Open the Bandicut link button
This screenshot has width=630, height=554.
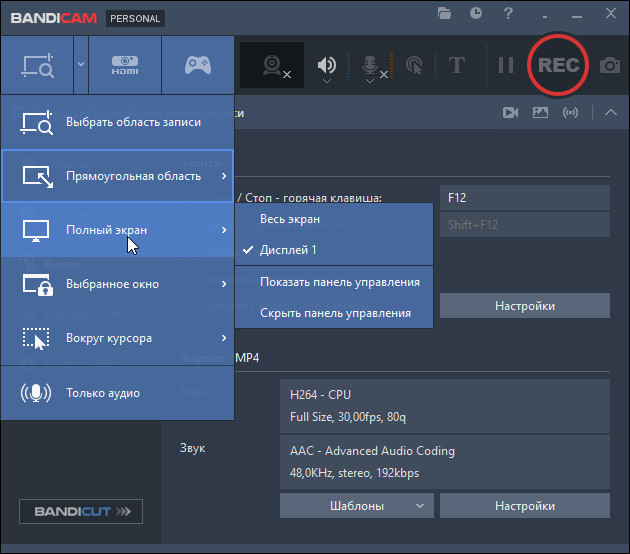coord(81,512)
